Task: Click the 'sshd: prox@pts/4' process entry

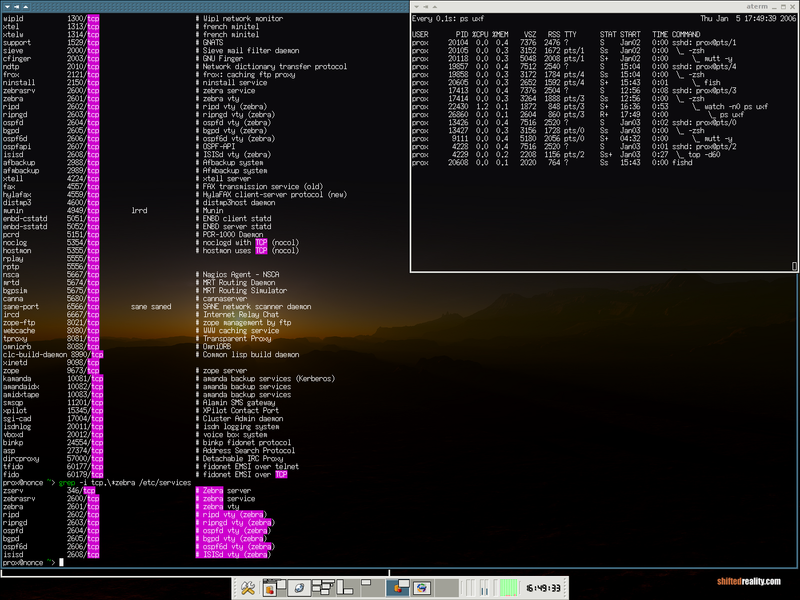Action: [704, 66]
